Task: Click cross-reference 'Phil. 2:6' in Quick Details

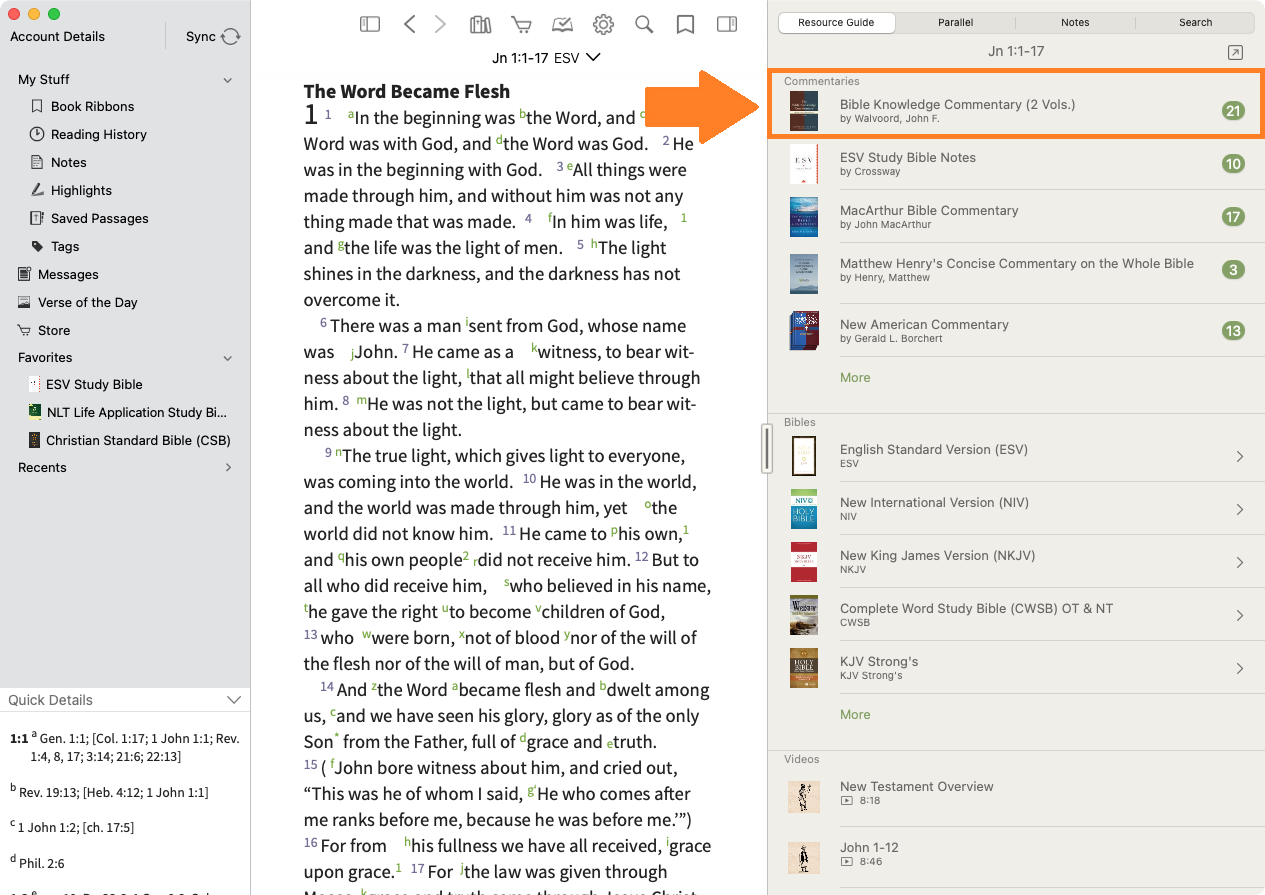Action: coord(44,863)
